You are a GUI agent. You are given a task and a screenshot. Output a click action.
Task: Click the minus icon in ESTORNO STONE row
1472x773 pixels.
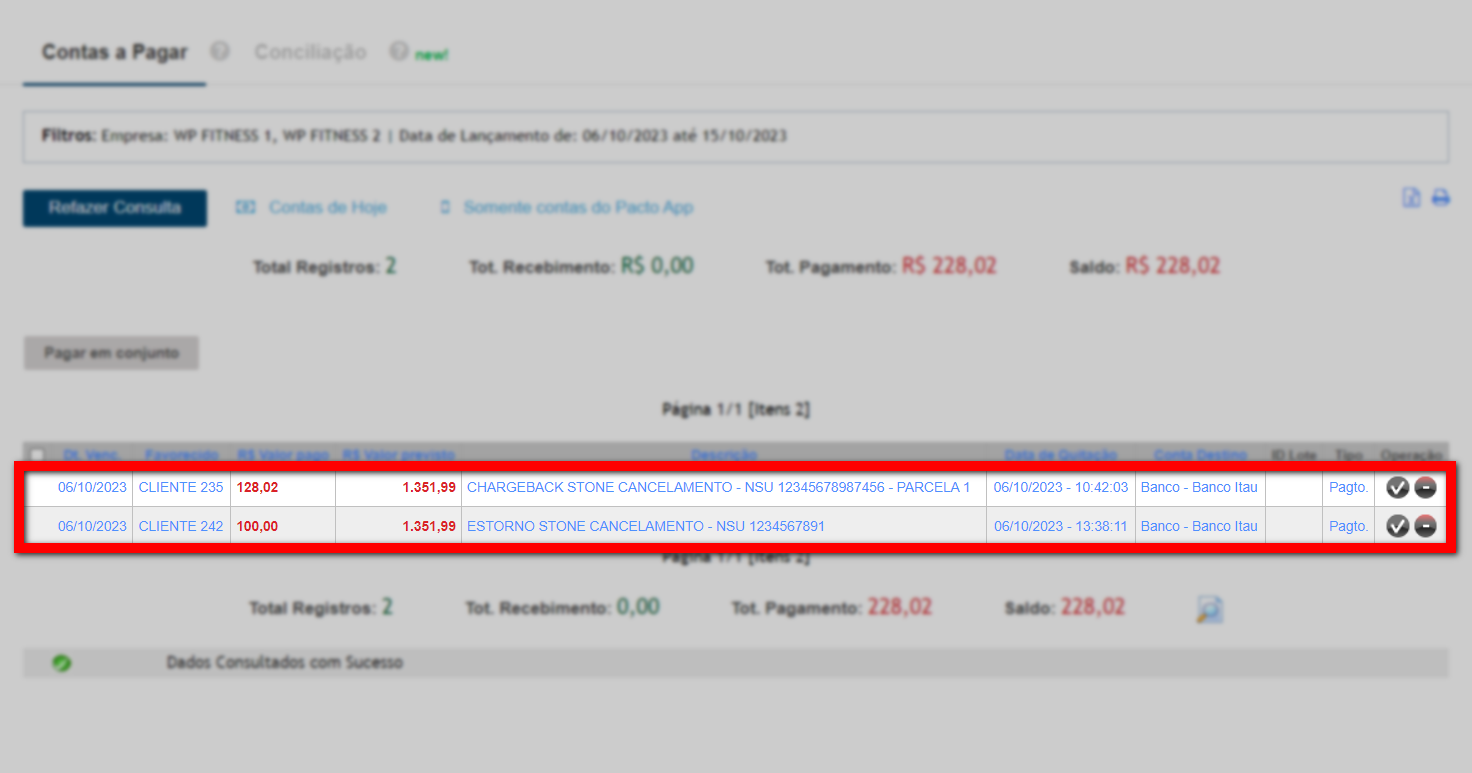coord(1425,526)
